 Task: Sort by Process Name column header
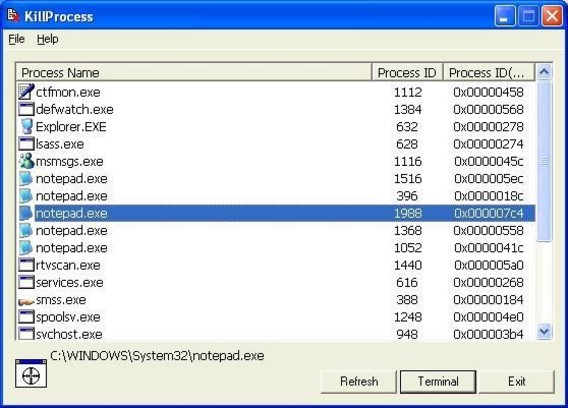pos(194,72)
